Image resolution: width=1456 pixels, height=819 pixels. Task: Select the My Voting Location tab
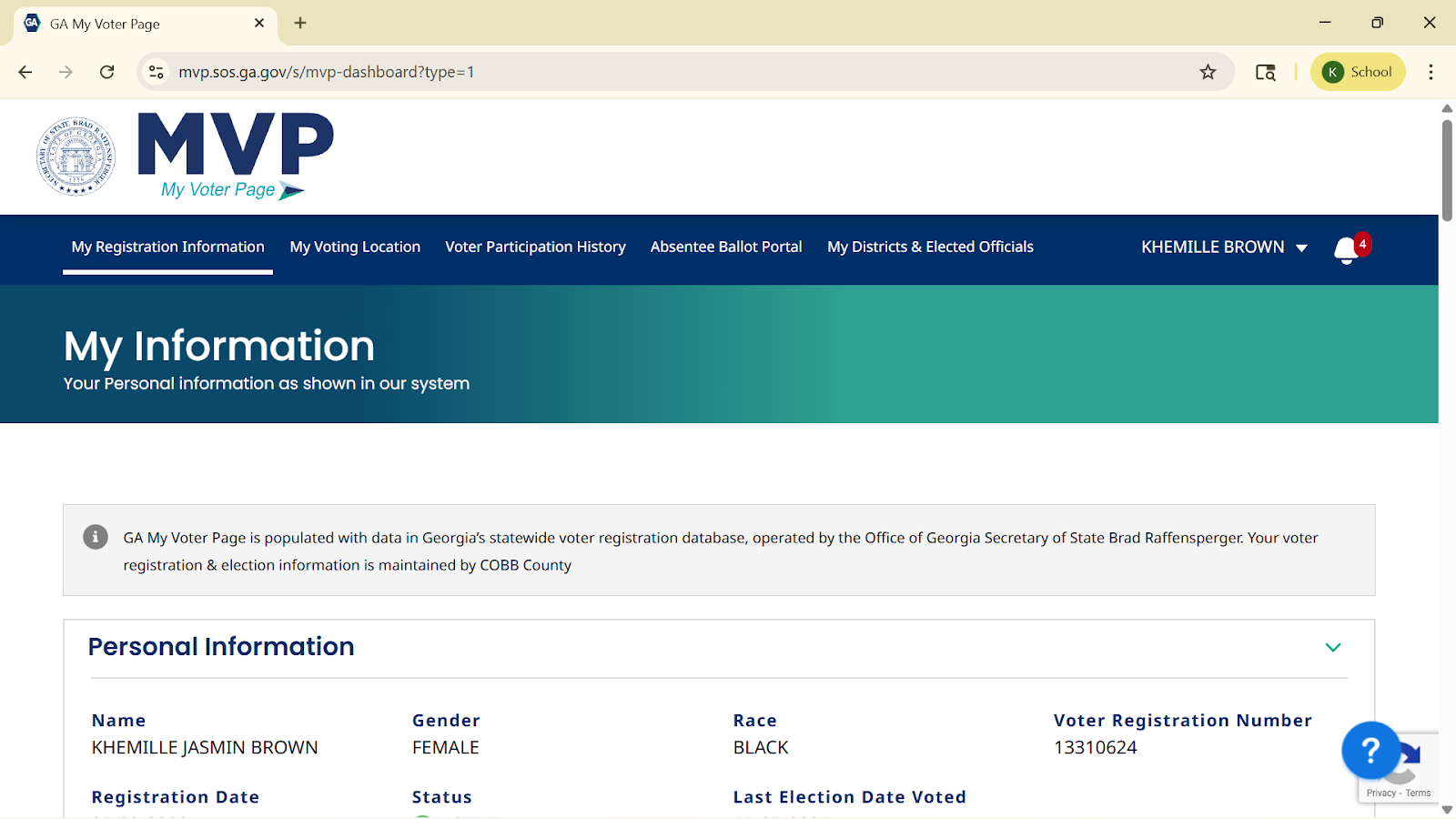tap(355, 247)
